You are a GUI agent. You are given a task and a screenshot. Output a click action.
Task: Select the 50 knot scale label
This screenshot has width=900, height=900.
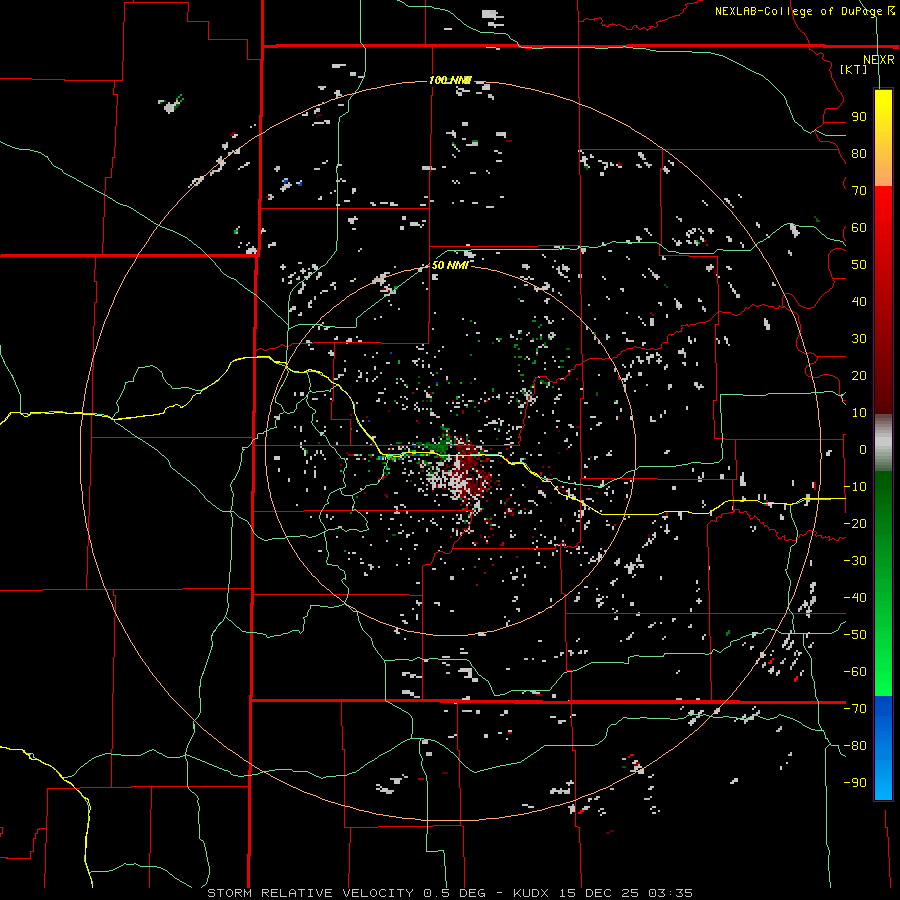click(859, 265)
